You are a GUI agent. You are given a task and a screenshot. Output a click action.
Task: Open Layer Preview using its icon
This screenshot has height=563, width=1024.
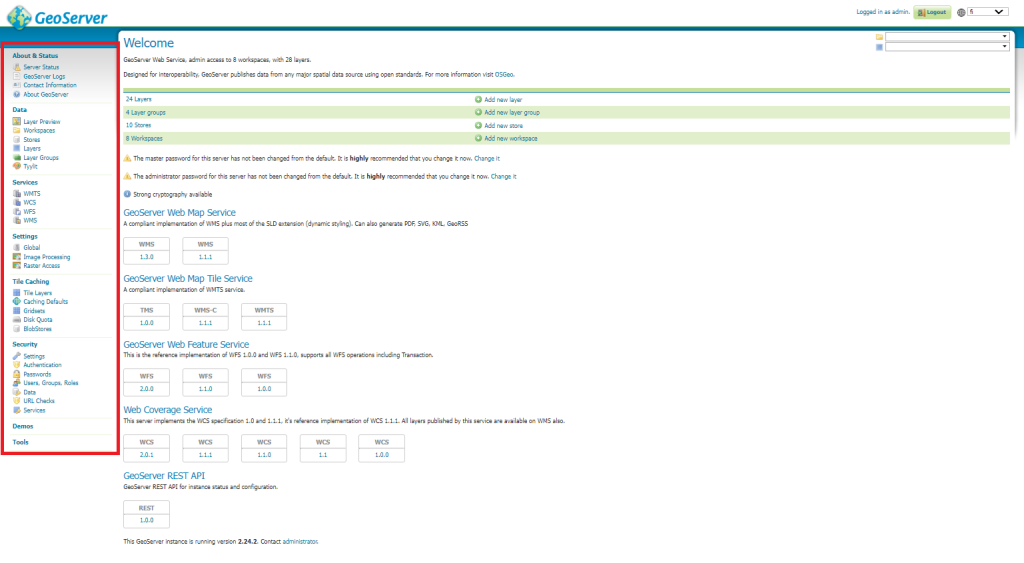17,121
